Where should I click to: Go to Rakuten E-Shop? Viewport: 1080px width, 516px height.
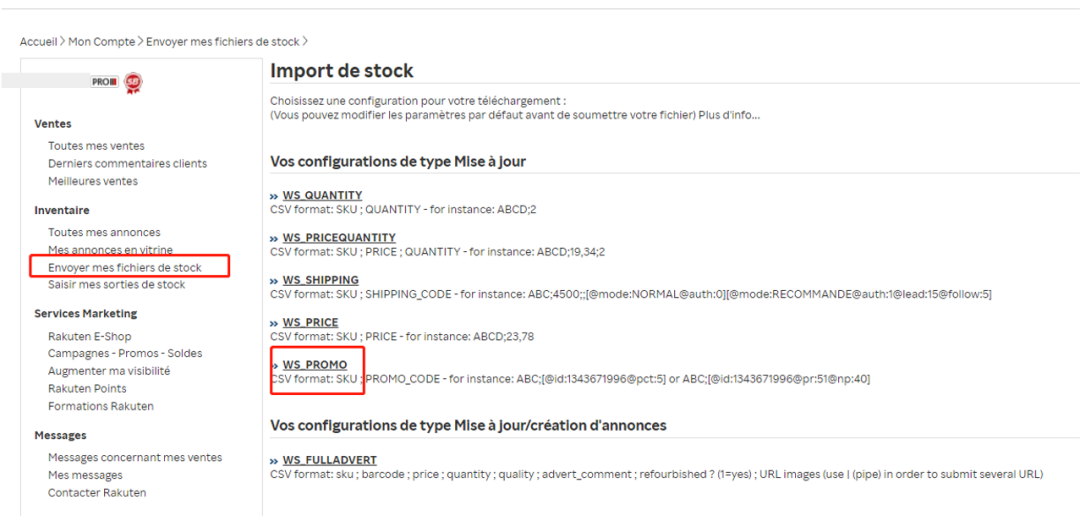[x=90, y=336]
